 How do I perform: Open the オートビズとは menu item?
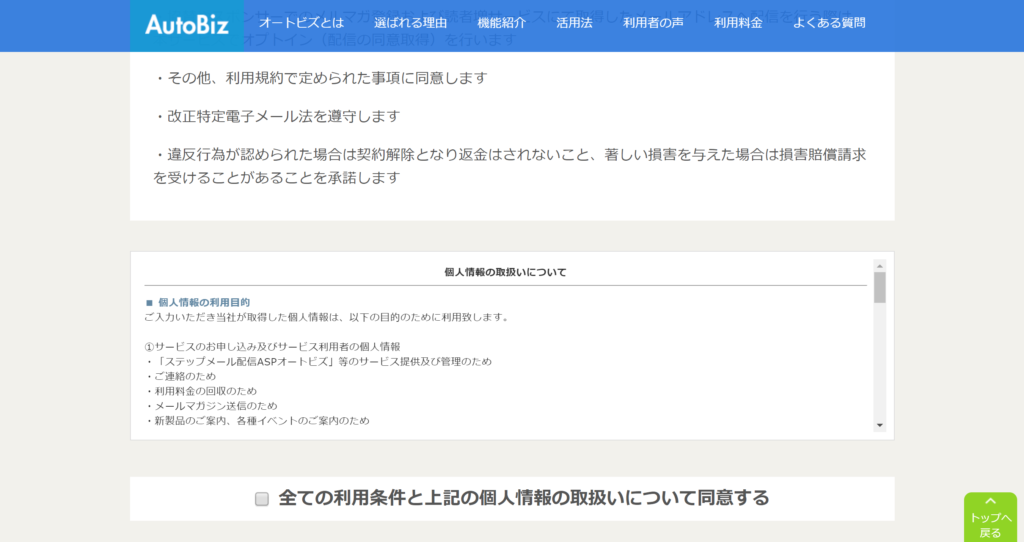pos(301,23)
